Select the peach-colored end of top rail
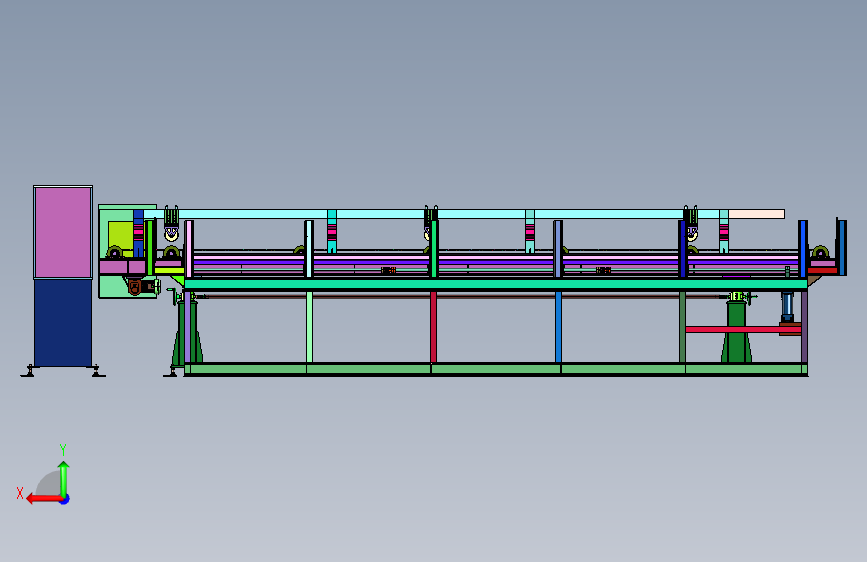This screenshot has width=867, height=562. coord(756,214)
